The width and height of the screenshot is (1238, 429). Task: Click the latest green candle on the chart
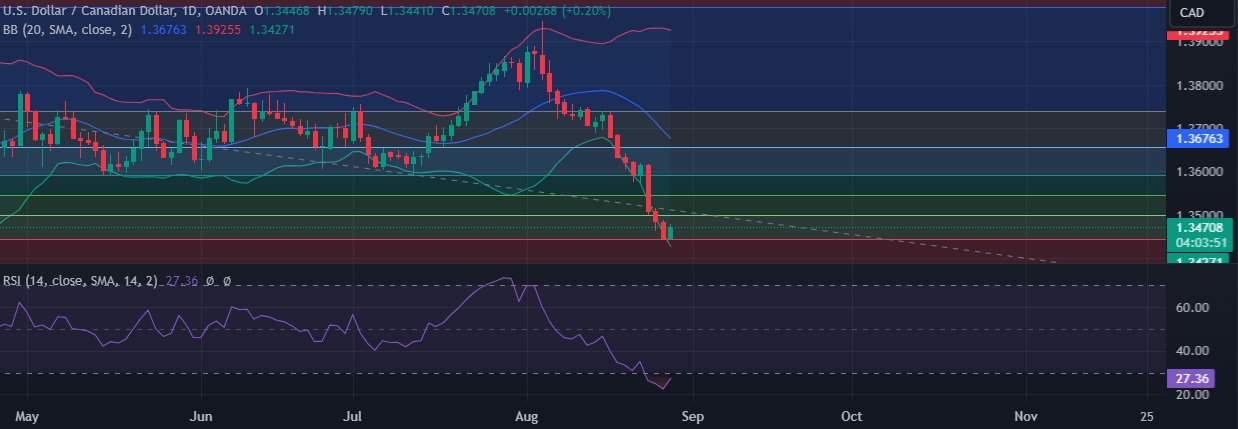670,234
